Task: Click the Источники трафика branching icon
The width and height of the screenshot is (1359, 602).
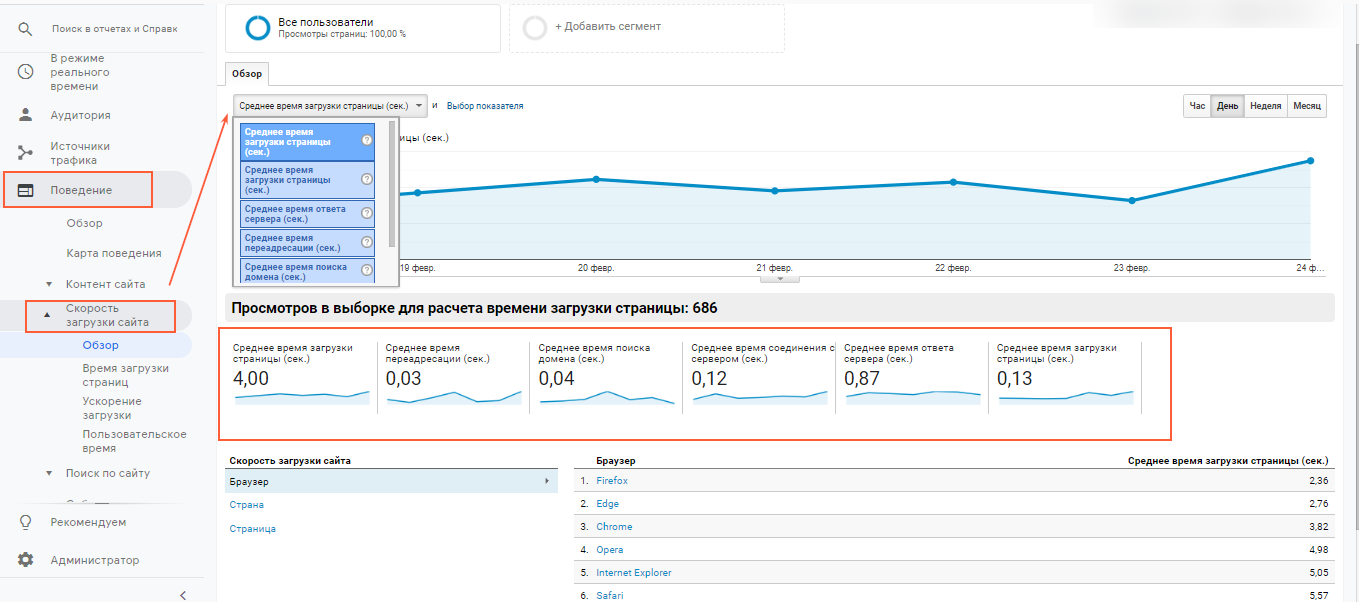Action: coord(26,153)
